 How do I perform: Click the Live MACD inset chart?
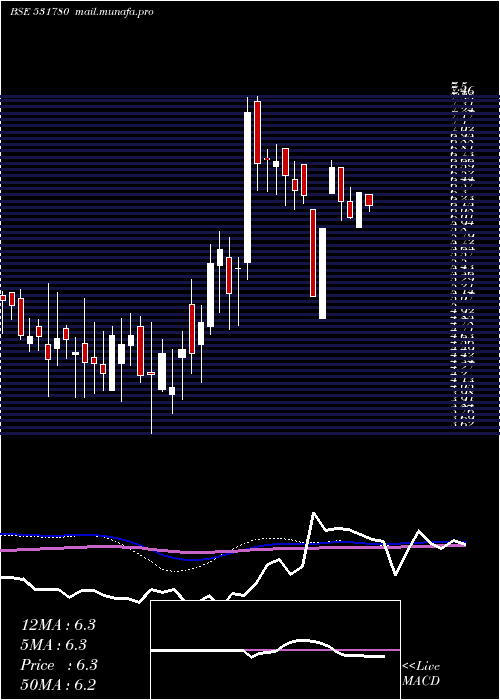pos(275,650)
